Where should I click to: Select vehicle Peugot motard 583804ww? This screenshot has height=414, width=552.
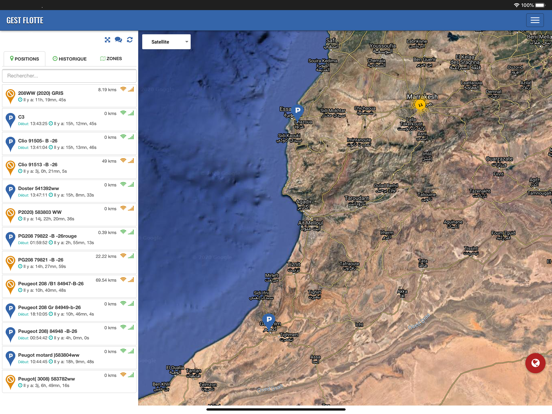click(x=49, y=355)
